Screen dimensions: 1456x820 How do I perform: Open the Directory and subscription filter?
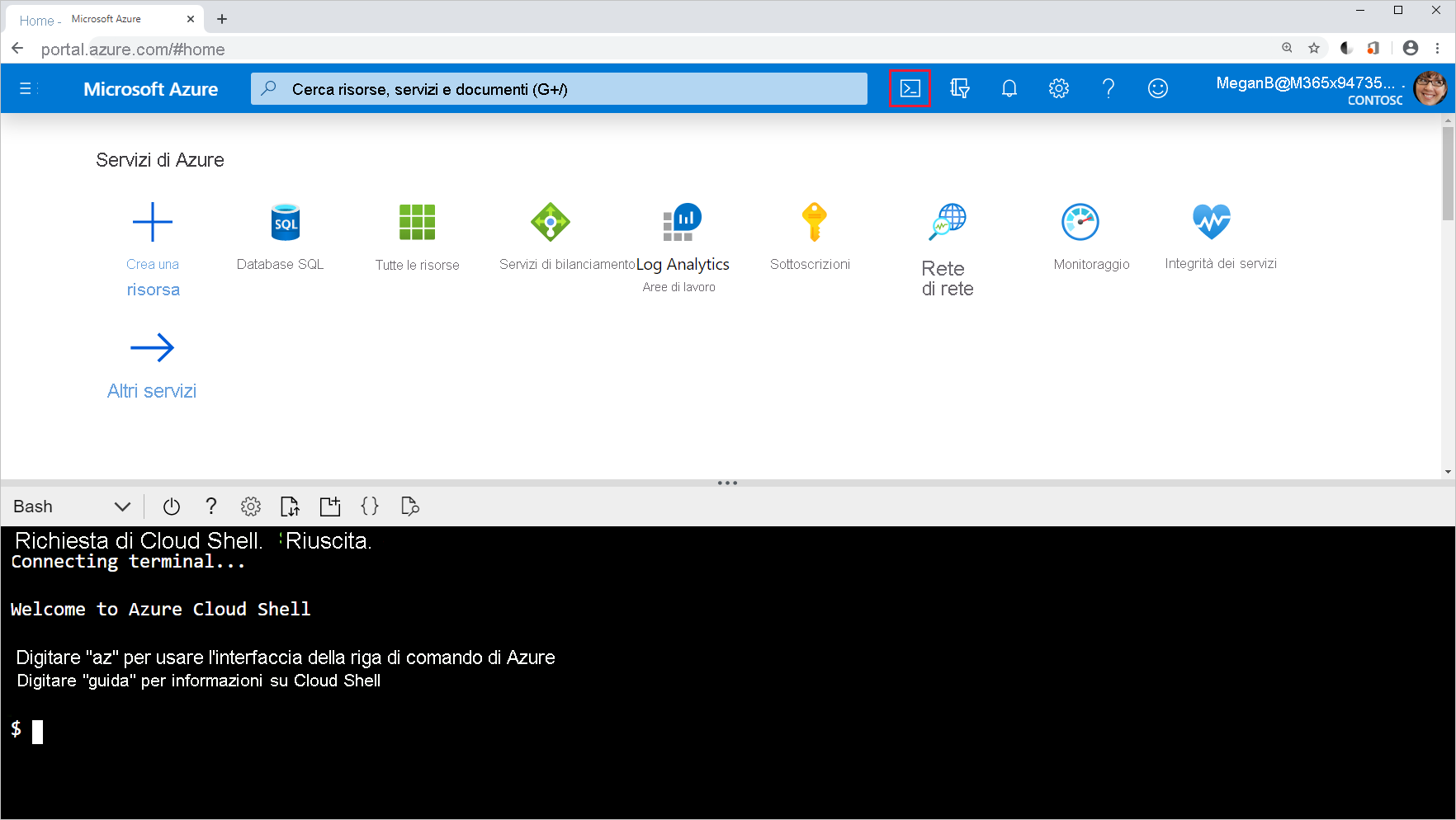tap(959, 88)
